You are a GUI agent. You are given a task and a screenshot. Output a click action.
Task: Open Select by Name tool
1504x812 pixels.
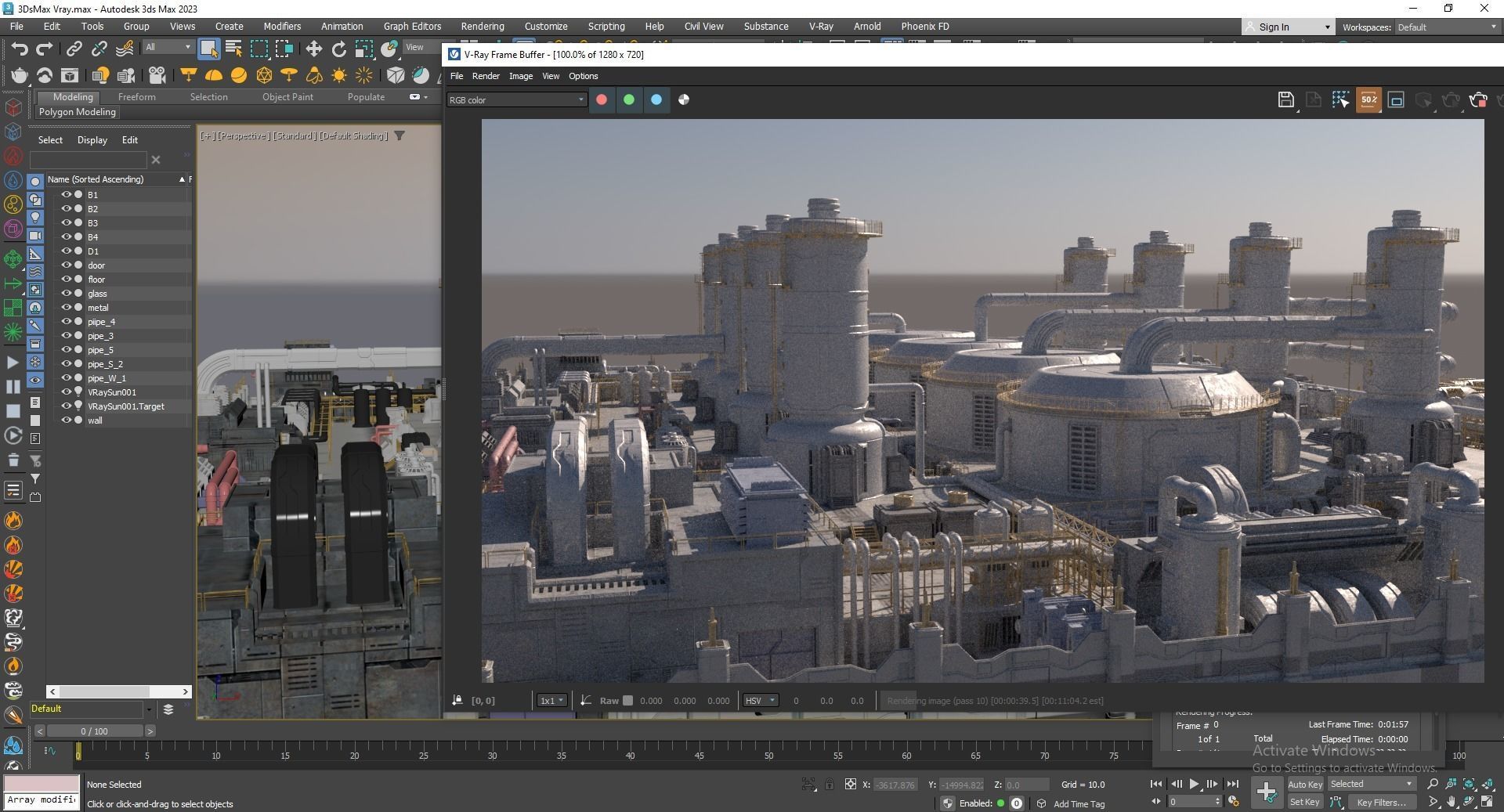point(233,49)
